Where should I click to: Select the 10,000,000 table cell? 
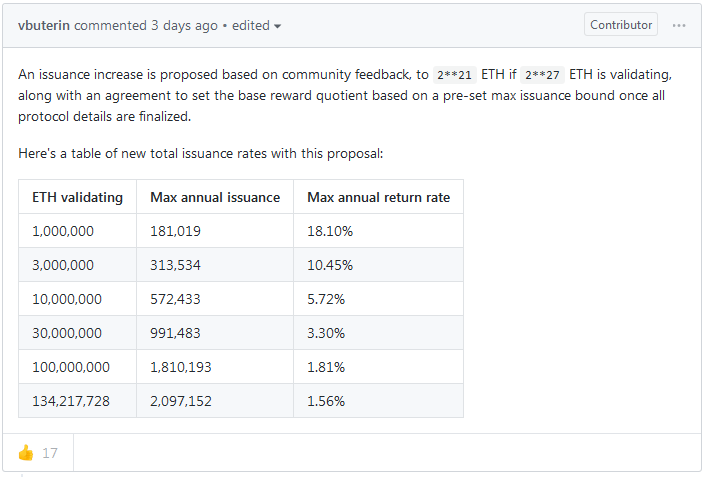click(67, 299)
